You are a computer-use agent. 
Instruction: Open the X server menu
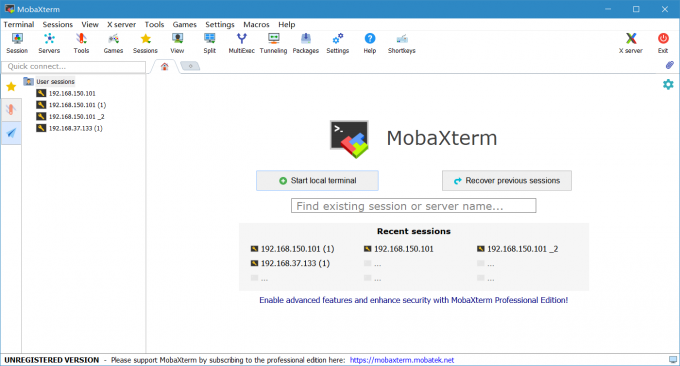[x=121, y=24]
